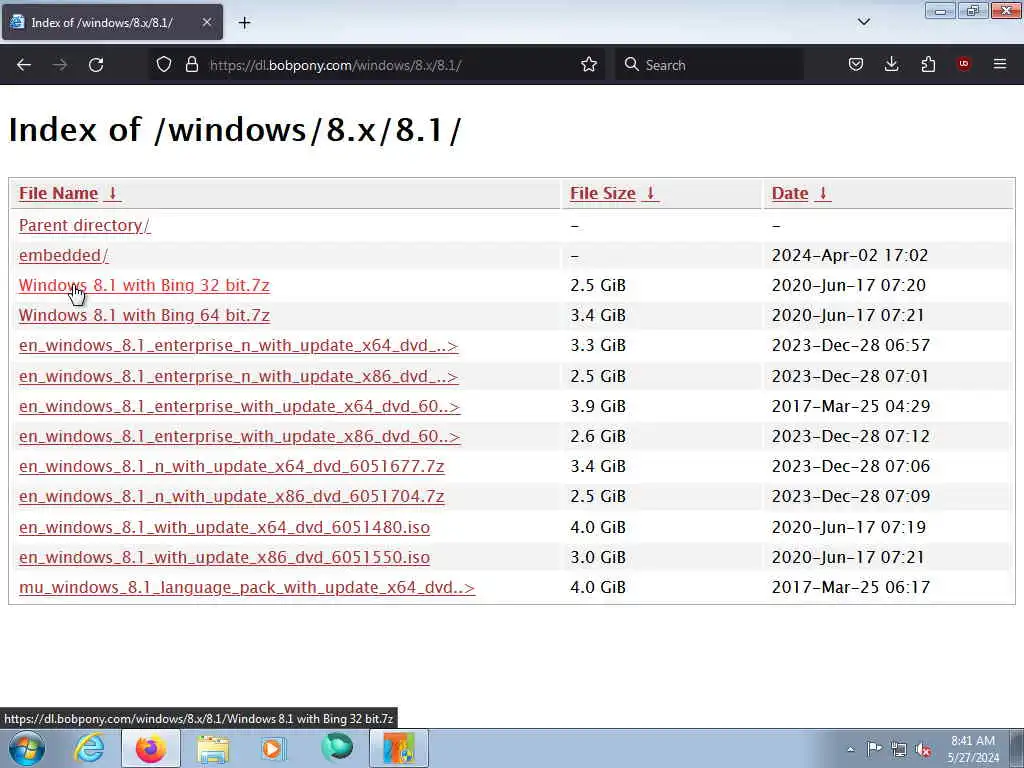1024x768 pixels.
Task: Click the 2024-Apr-02 17:02 date cell
Action: [x=850, y=255]
